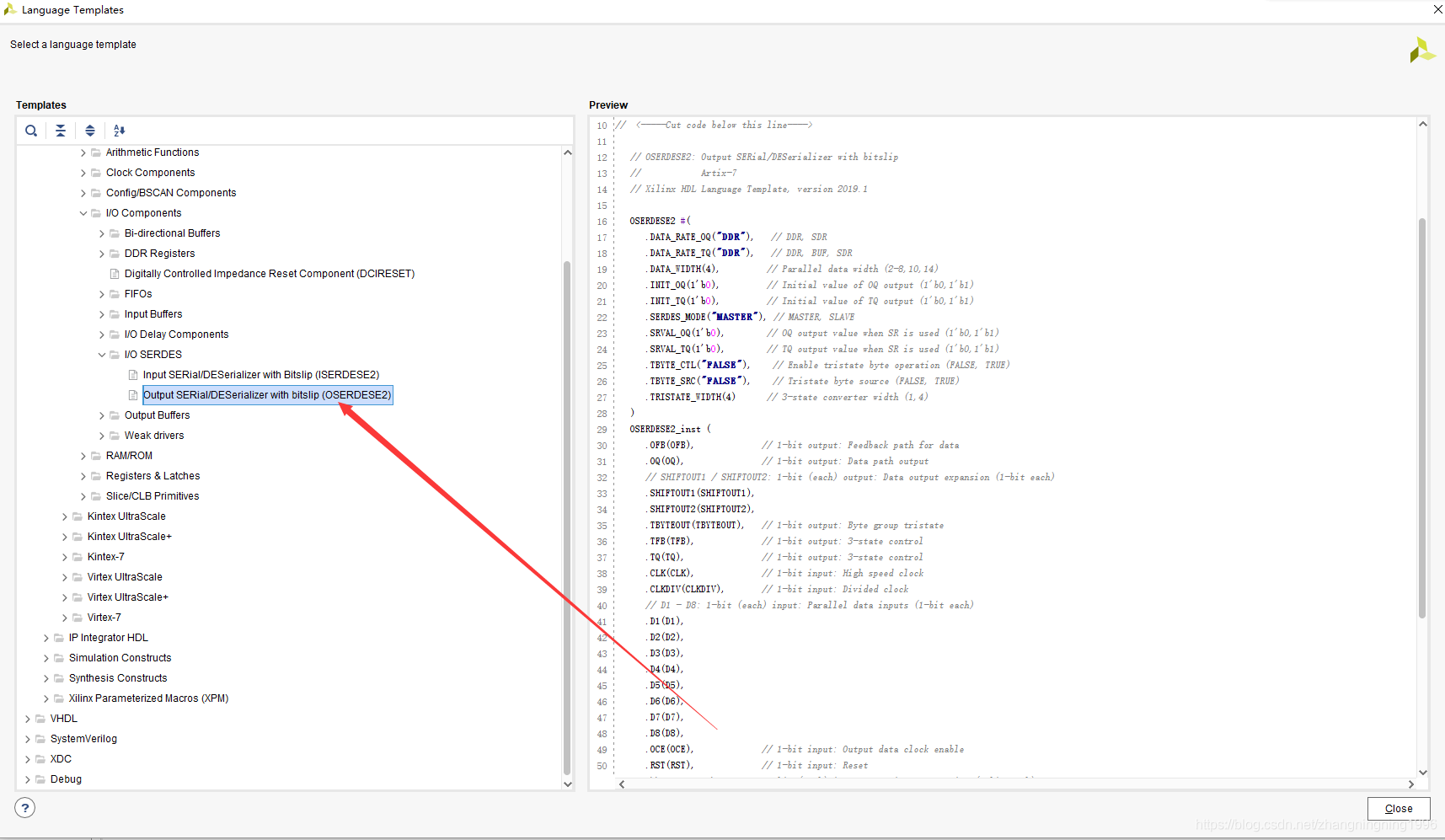Screen dimensions: 1445x840
Task: Expand the Bi-directional Buffers folder
Action: coord(102,233)
